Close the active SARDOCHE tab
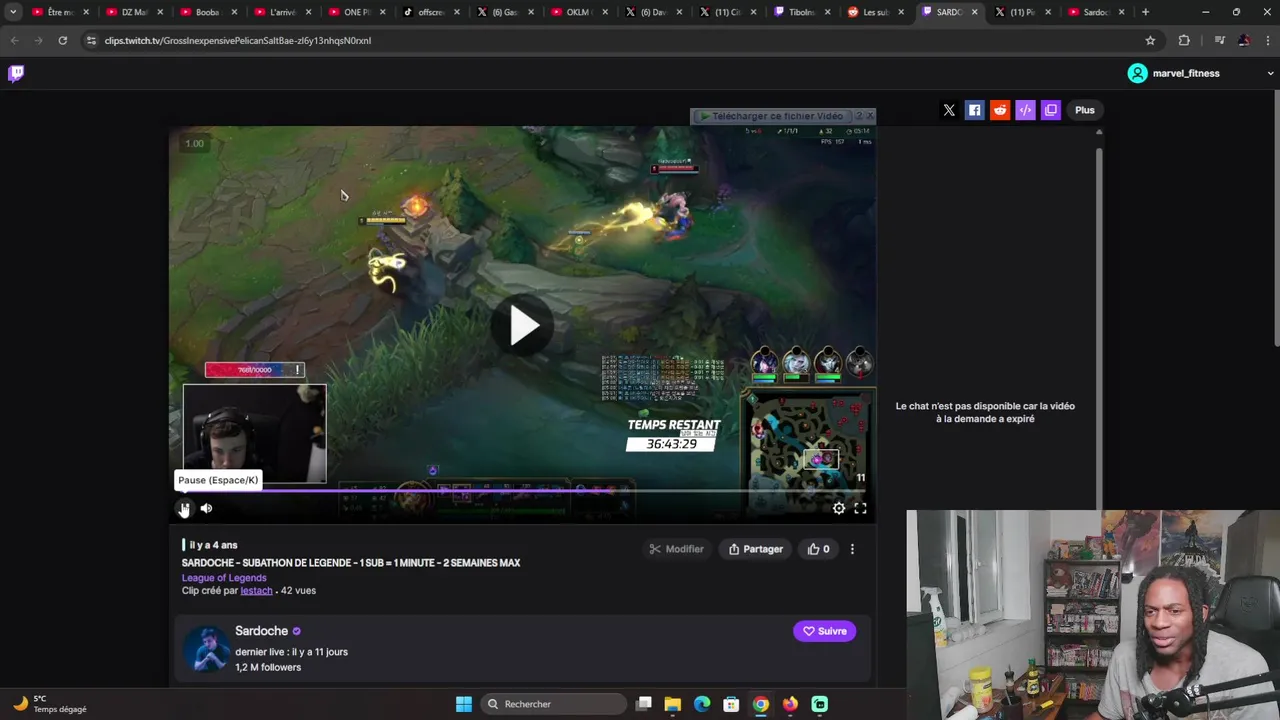Screen dimensions: 1280x720 [x=974, y=12]
